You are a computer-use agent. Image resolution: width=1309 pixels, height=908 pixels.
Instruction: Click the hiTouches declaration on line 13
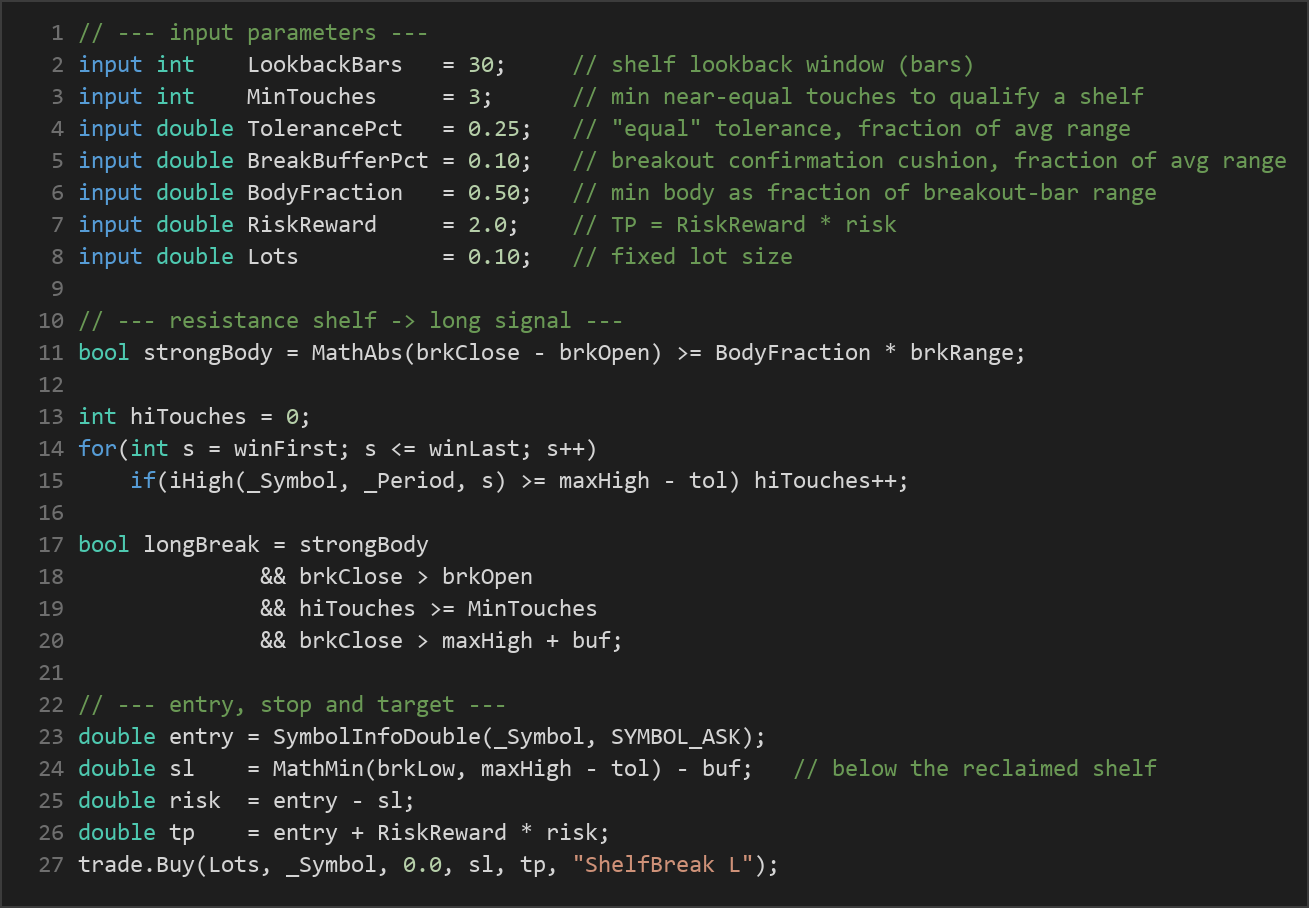click(x=189, y=416)
